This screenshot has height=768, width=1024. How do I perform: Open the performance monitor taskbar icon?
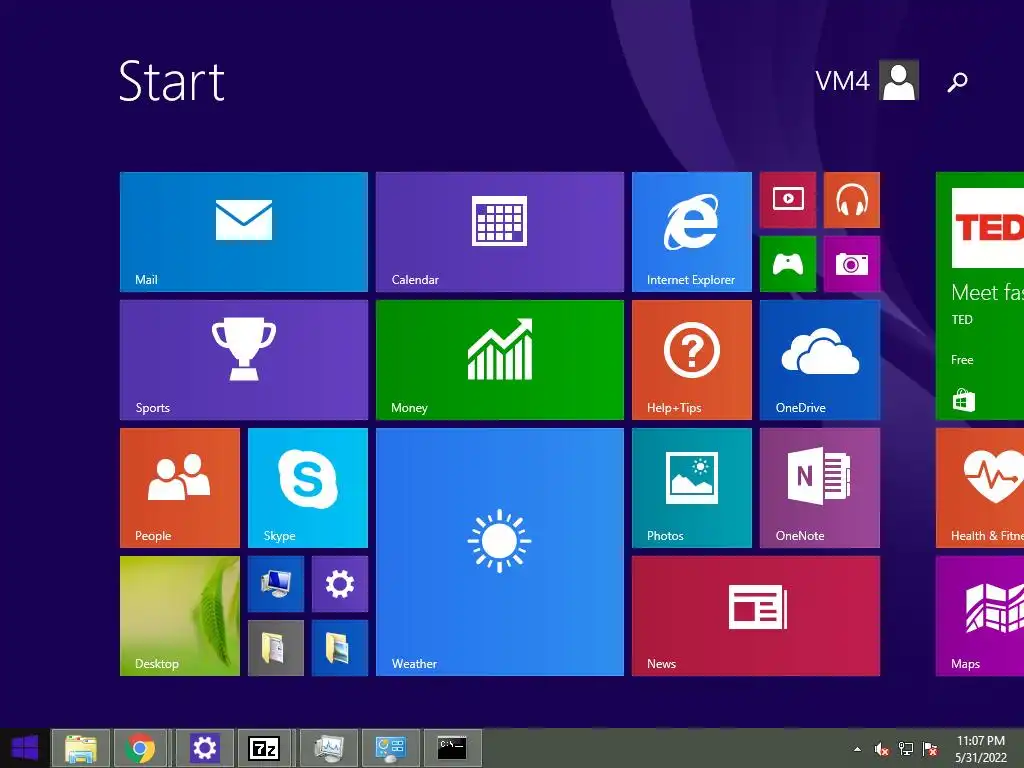[328, 748]
